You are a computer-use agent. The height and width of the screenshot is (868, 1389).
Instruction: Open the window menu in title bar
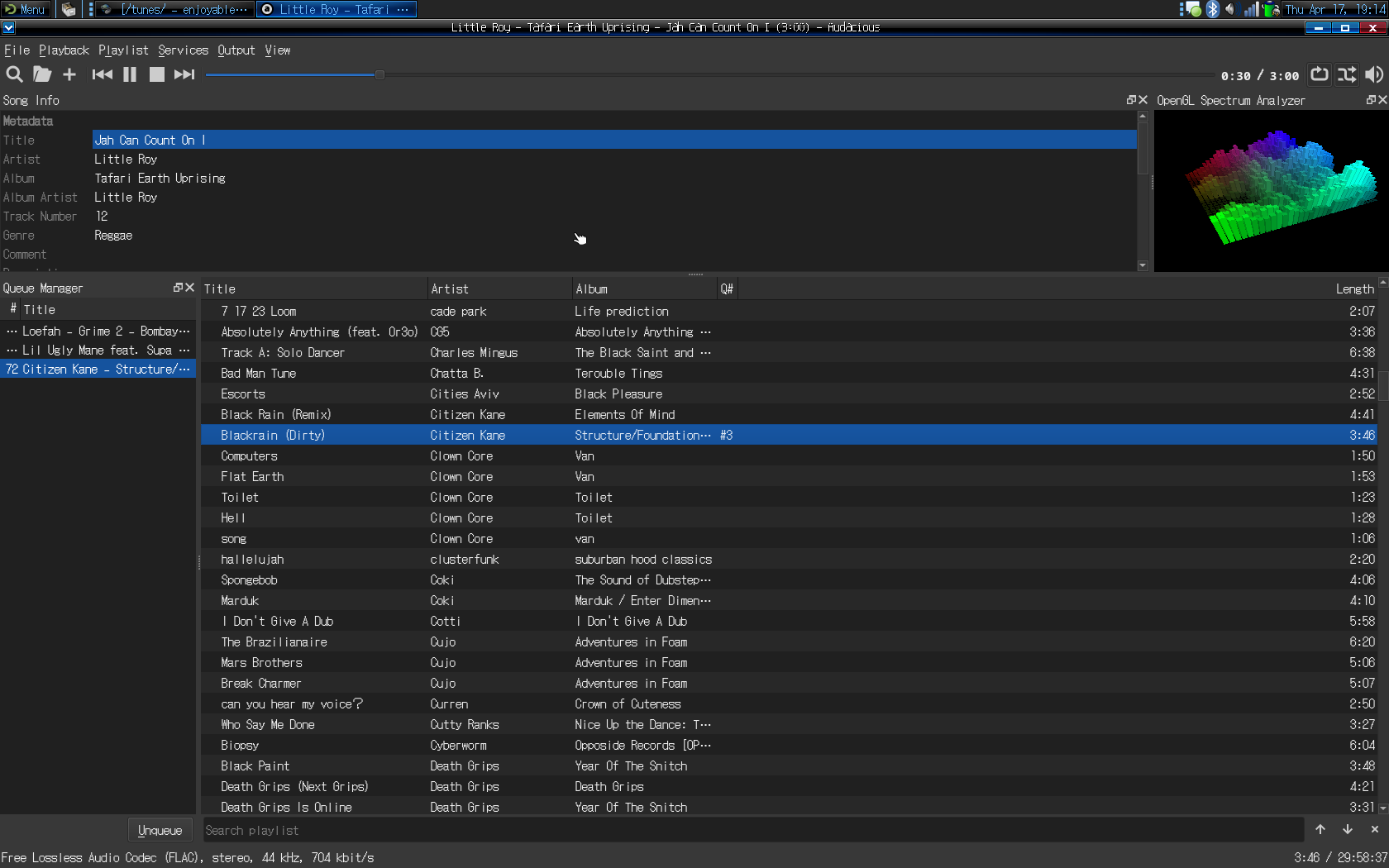point(9,27)
